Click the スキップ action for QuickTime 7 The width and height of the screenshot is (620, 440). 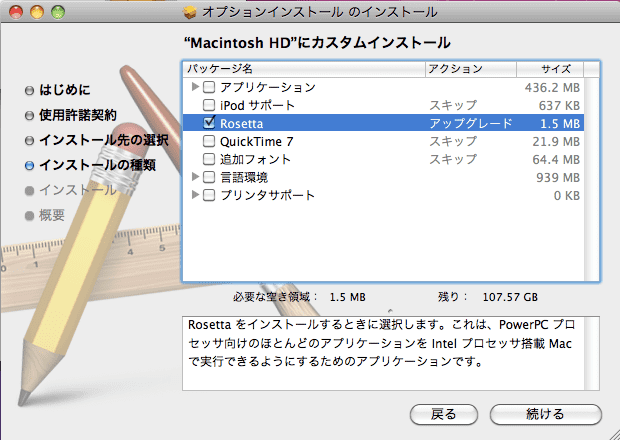[453, 141]
